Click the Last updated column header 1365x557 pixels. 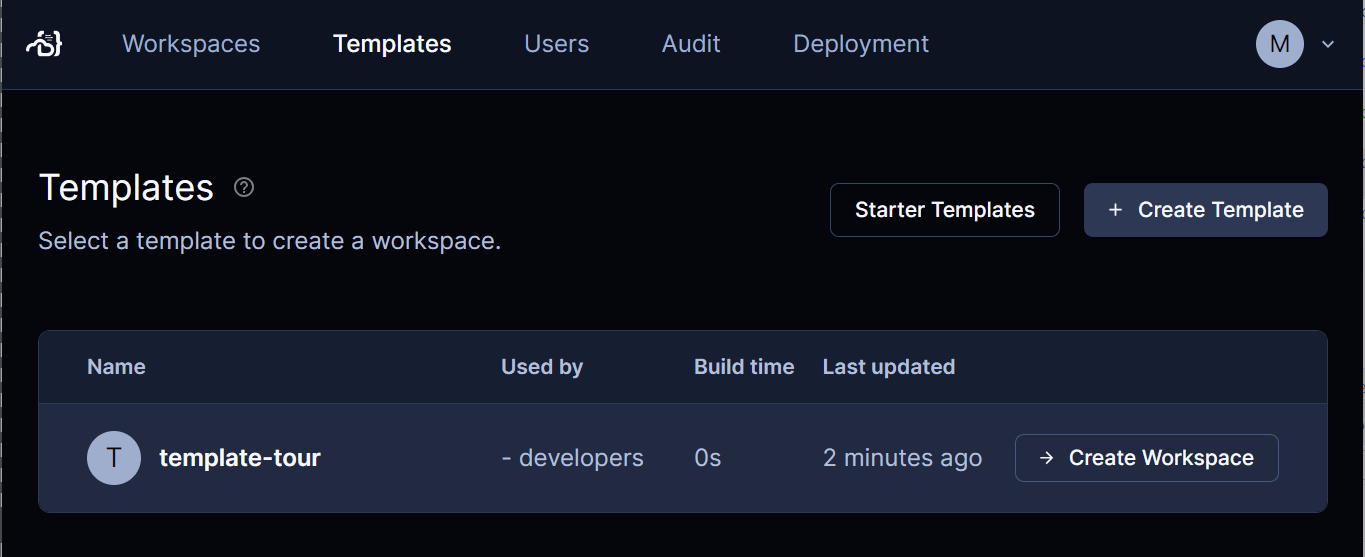[889, 367]
